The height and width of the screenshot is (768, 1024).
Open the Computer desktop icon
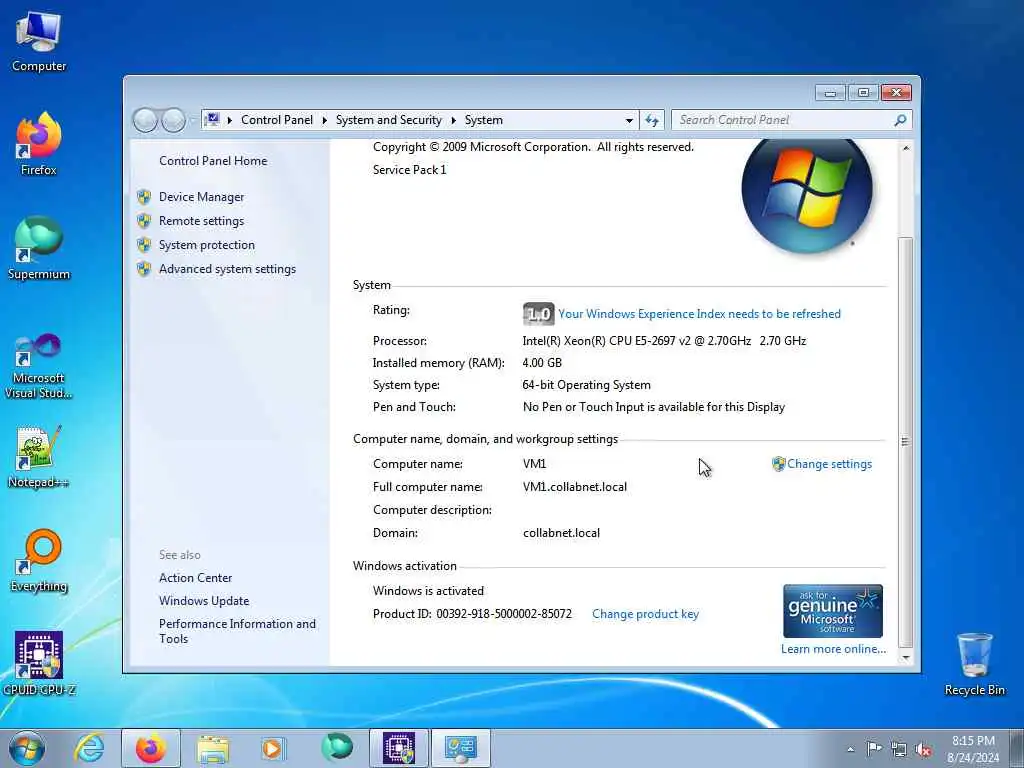(39, 42)
